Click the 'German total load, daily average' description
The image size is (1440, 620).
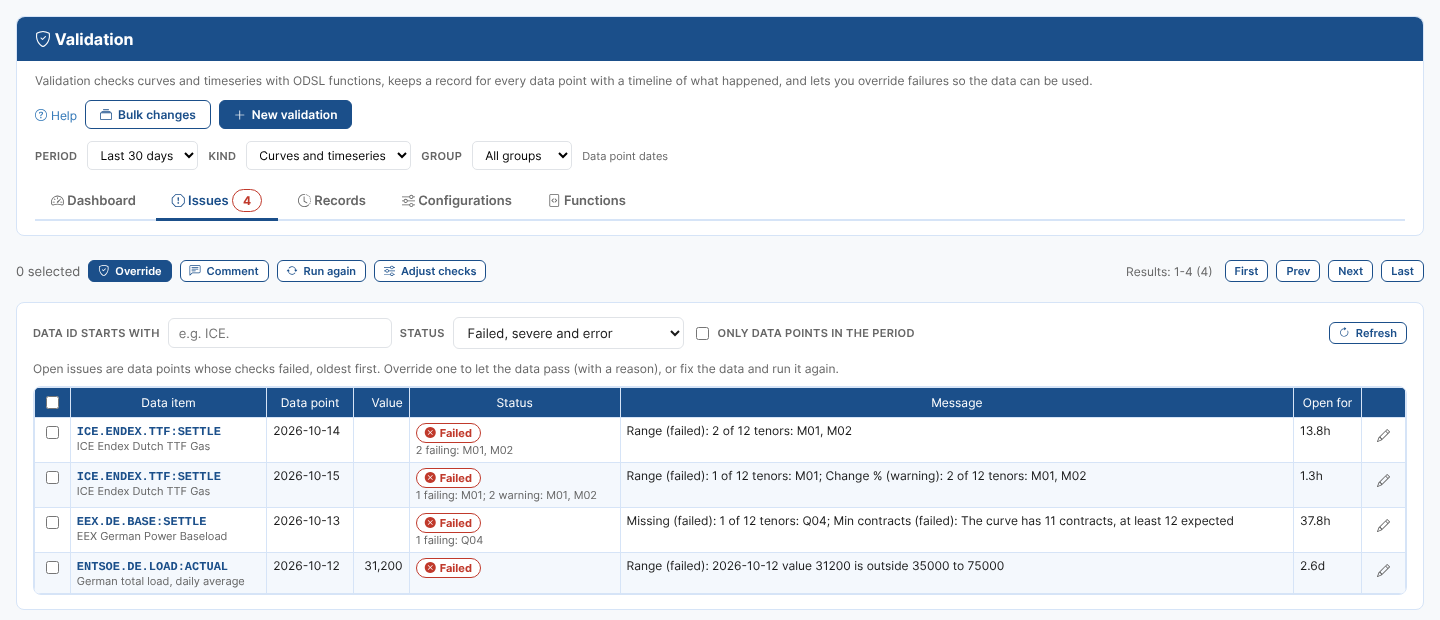(160, 581)
